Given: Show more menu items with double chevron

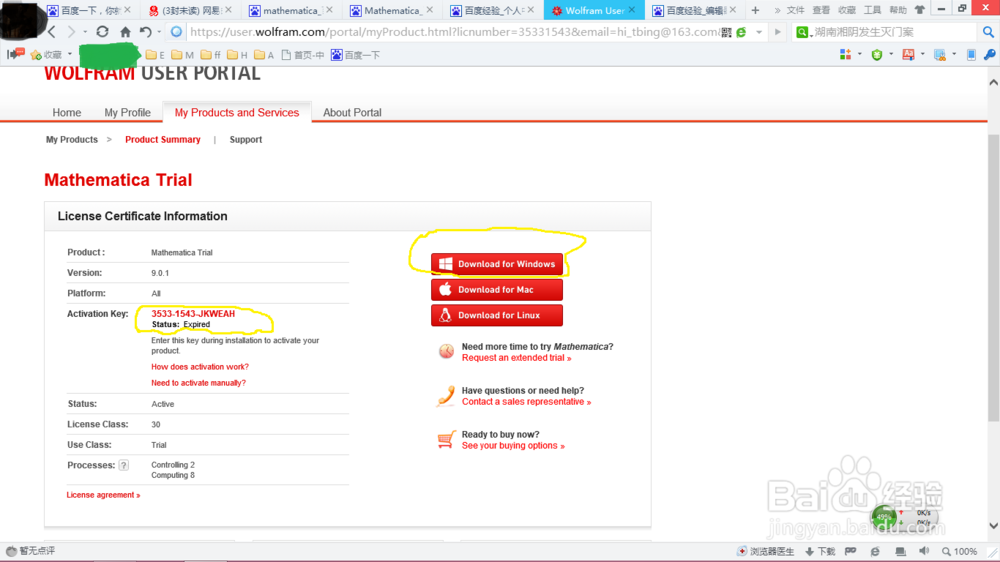Looking at the screenshot, I should [x=777, y=10].
